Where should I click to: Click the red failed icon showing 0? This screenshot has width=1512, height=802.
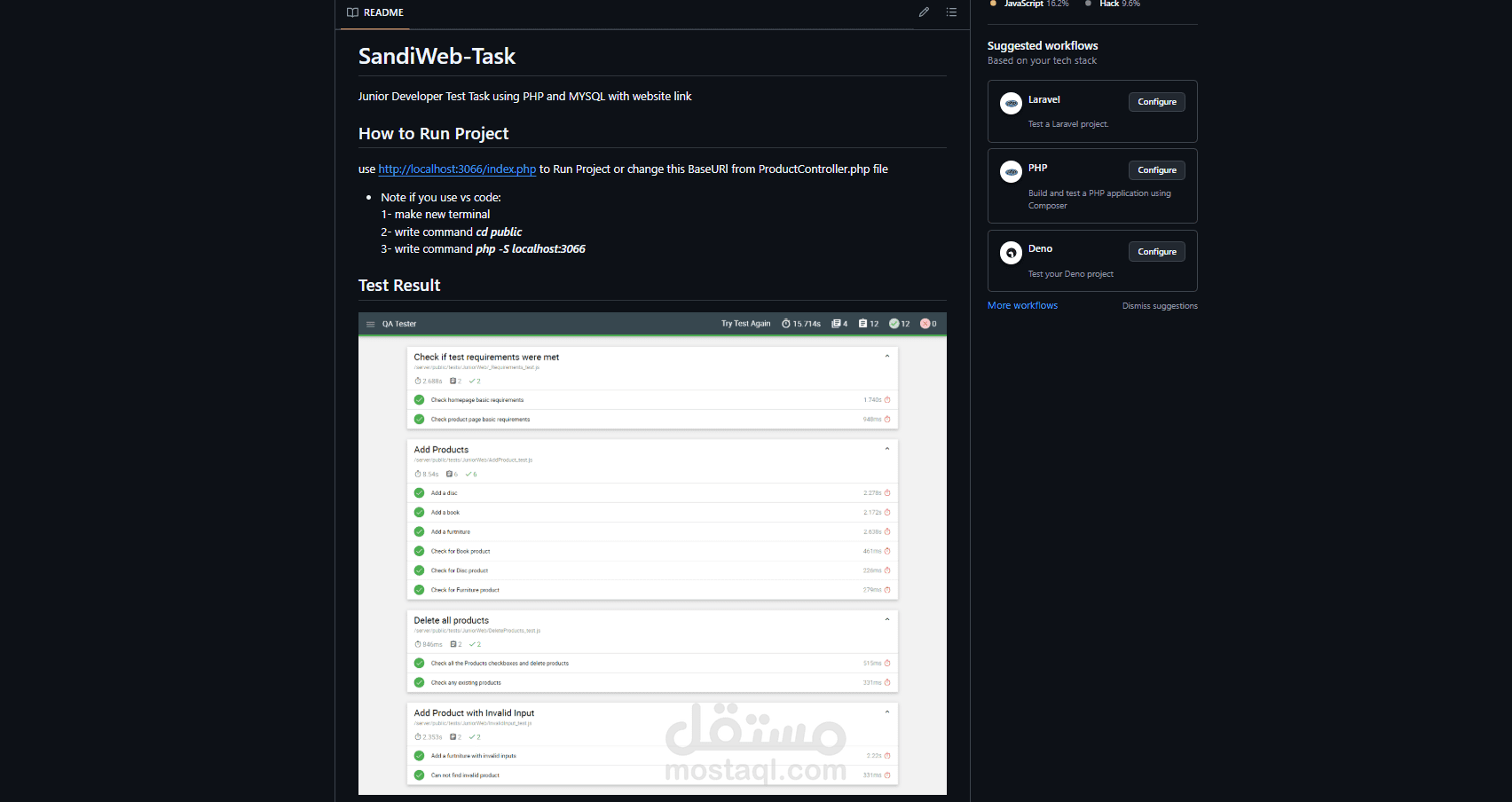click(925, 324)
